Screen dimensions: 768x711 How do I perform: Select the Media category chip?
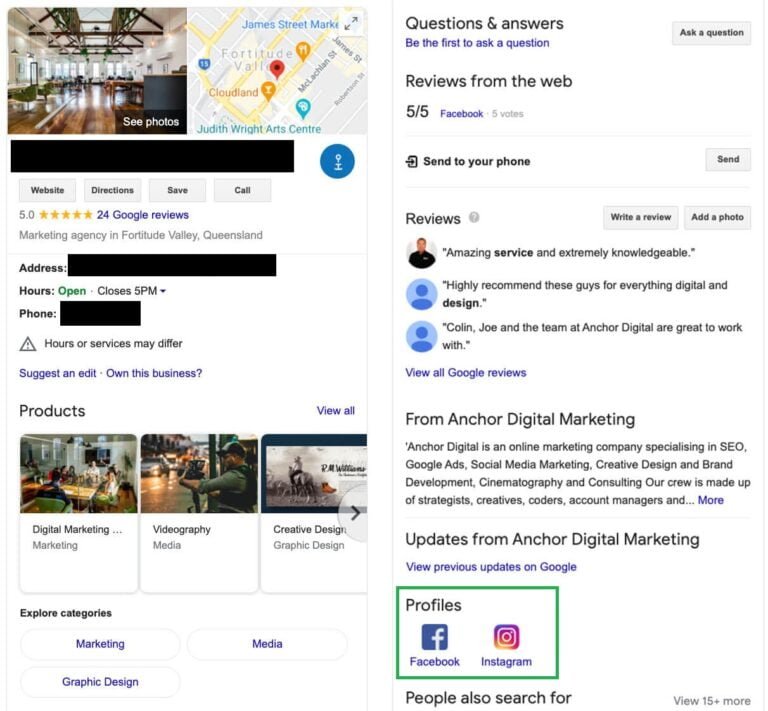267,644
